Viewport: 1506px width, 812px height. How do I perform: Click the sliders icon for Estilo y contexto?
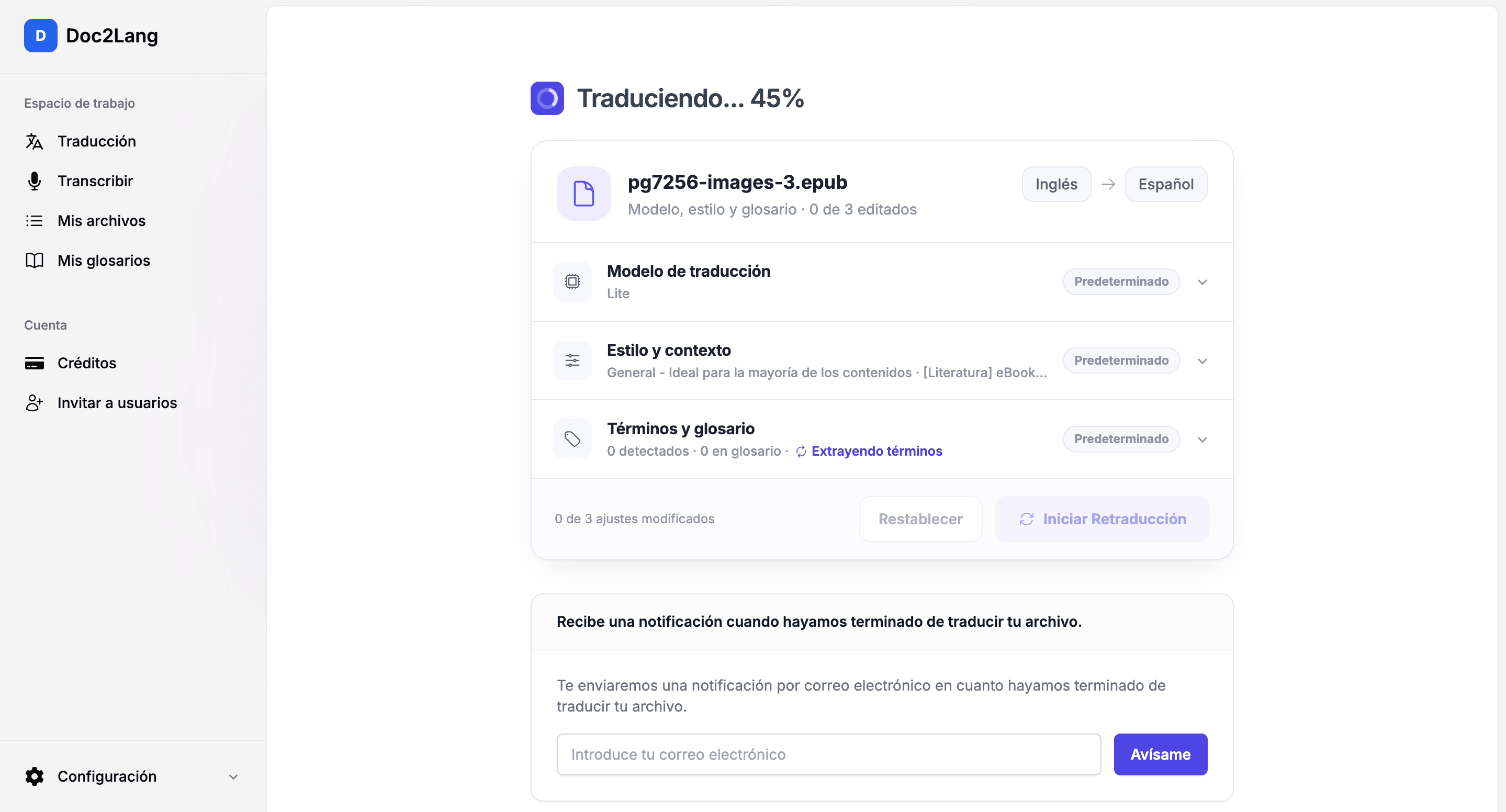click(x=572, y=360)
